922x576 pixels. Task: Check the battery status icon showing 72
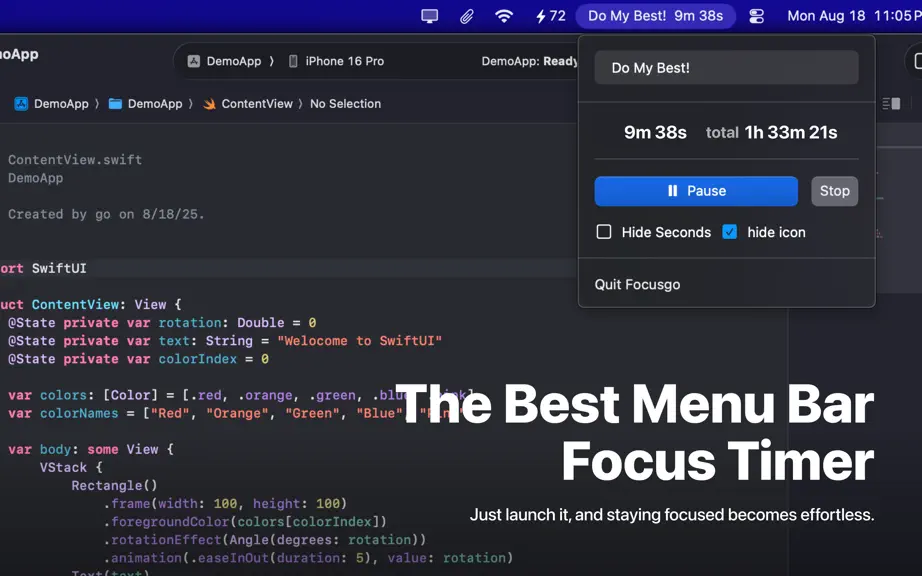click(x=550, y=16)
